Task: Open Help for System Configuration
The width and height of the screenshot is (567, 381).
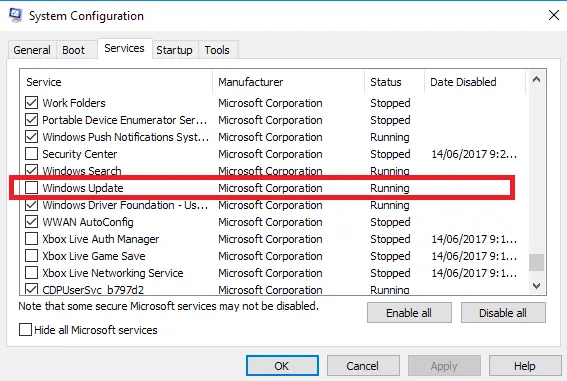Action: [x=525, y=366]
